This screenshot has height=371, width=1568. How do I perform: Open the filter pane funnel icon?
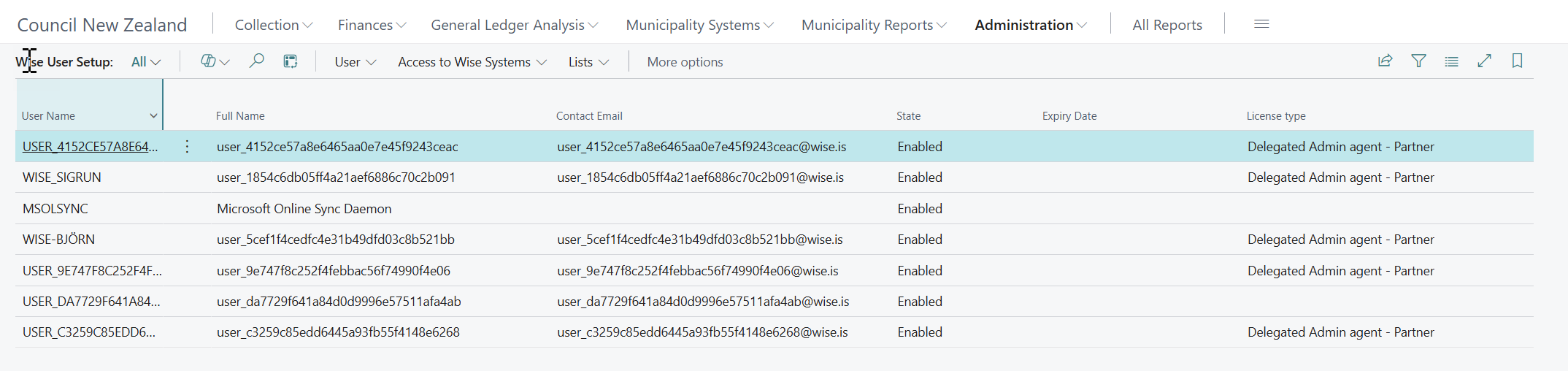pos(1418,61)
